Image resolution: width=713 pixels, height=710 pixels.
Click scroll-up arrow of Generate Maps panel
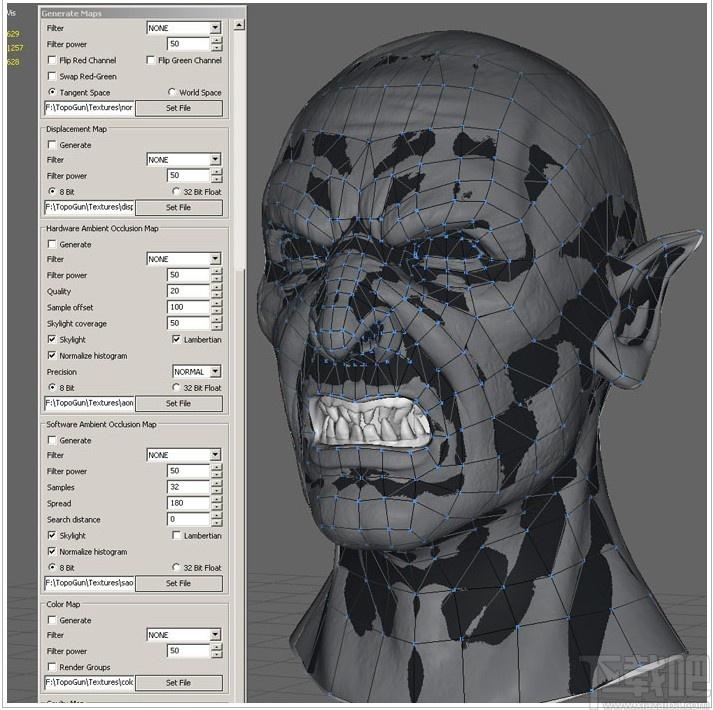(x=239, y=25)
